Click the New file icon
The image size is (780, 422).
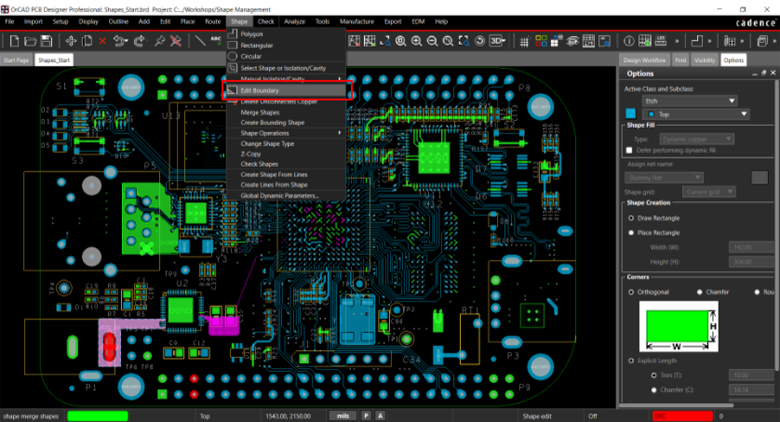click(x=14, y=41)
